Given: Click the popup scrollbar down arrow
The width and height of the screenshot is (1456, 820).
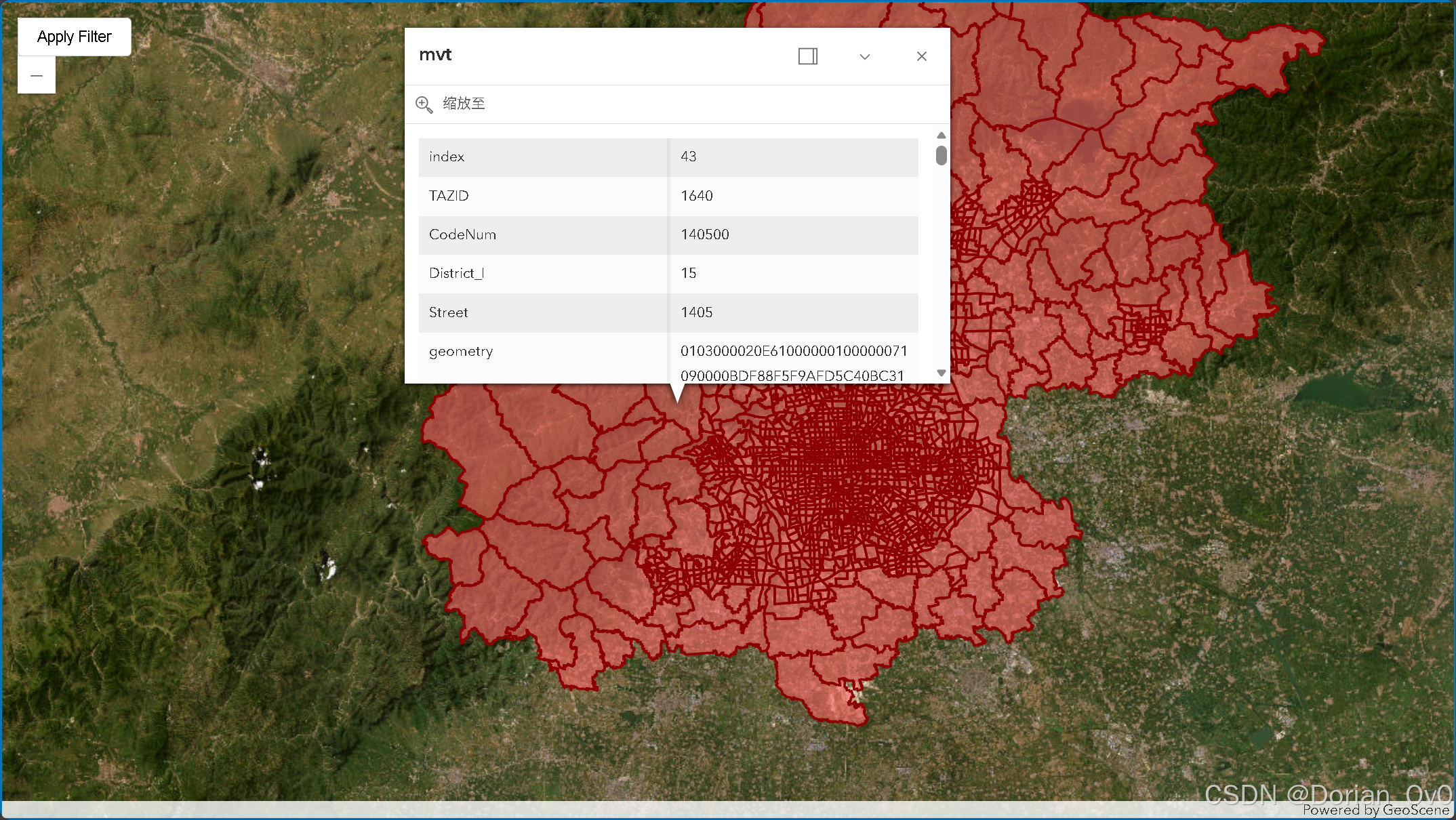Looking at the screenshot, I should [x=941, y=373].
